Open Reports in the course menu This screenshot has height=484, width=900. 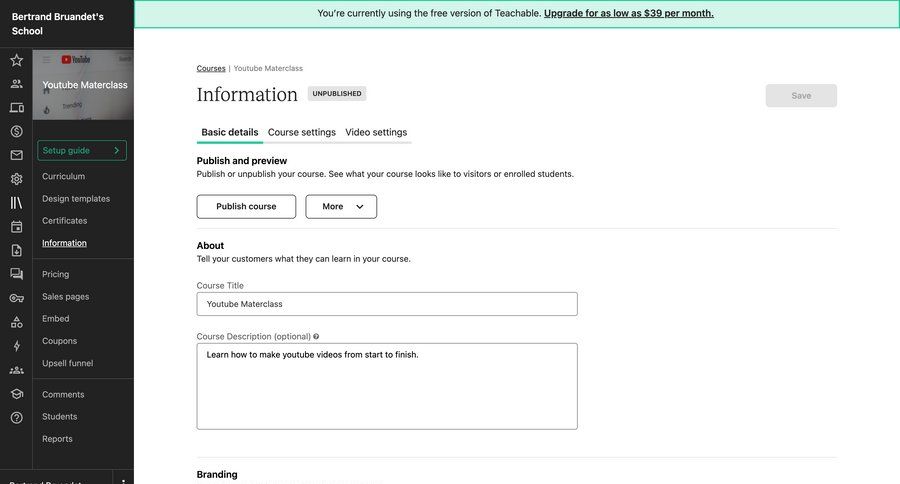57,439
